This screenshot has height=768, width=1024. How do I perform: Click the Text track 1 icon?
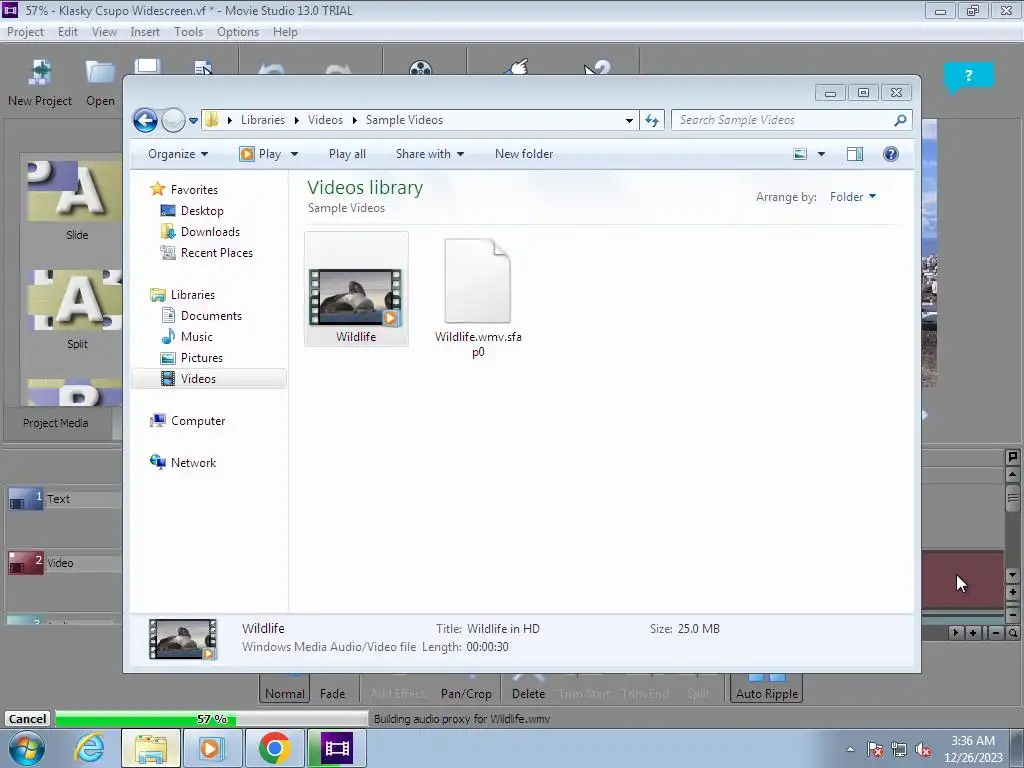tap(25, 500)
